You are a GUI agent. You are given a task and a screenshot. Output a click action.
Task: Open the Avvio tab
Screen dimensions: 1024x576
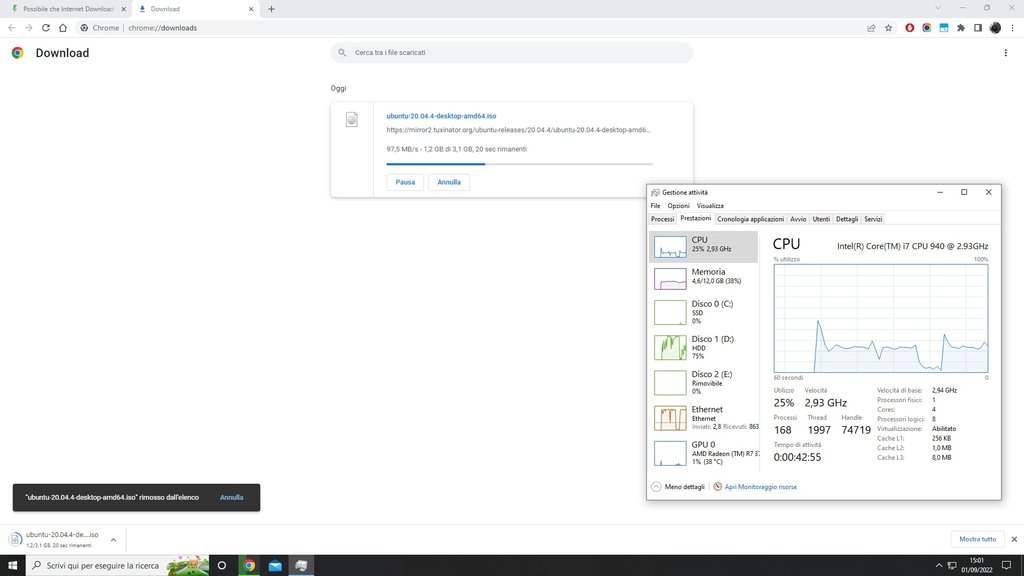coord(798,219)
